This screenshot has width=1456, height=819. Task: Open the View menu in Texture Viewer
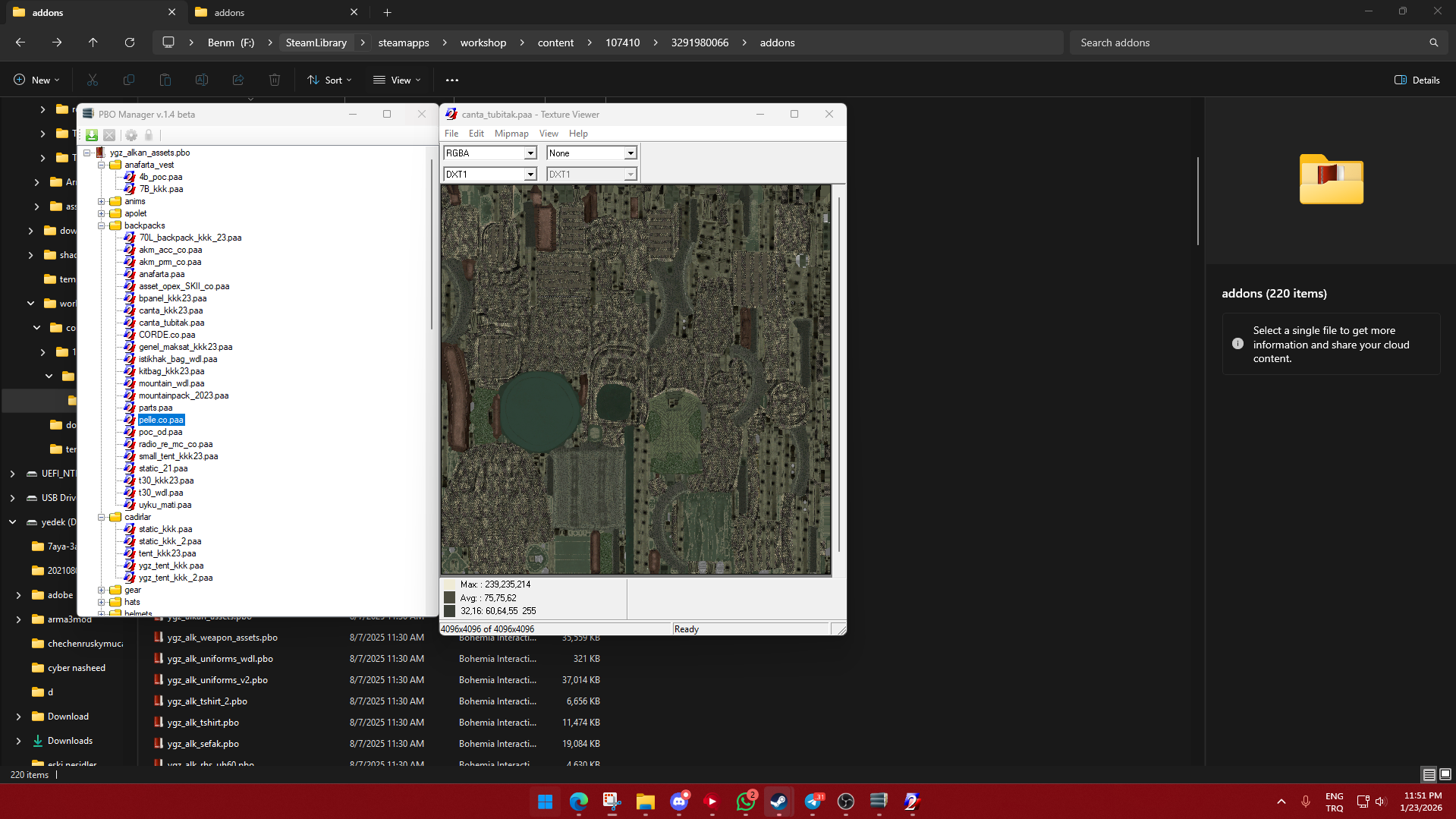coord(549,134)
